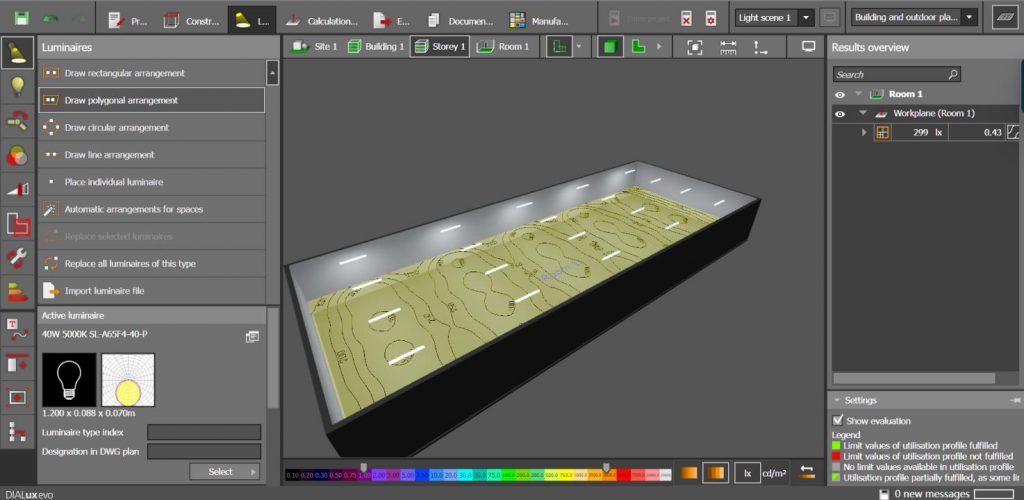Undo the last action via green arrow
Image resolution: width=1024 pixels, height=500 pixels.
click(x=51, y=18)
